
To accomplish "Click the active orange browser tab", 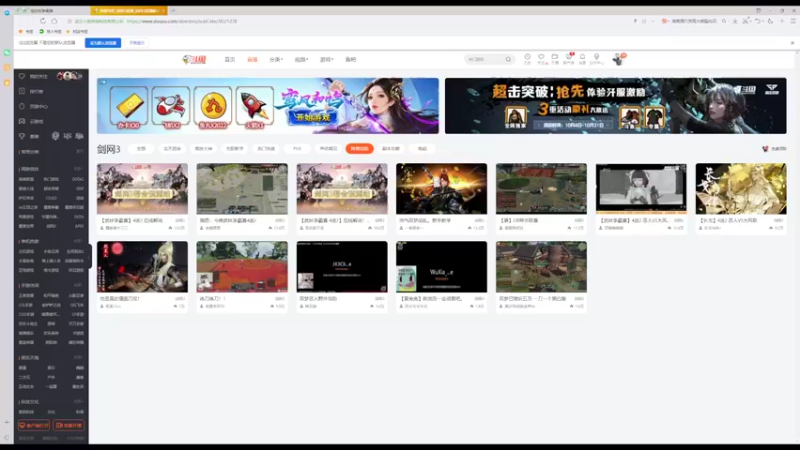I will pos(129,10).
